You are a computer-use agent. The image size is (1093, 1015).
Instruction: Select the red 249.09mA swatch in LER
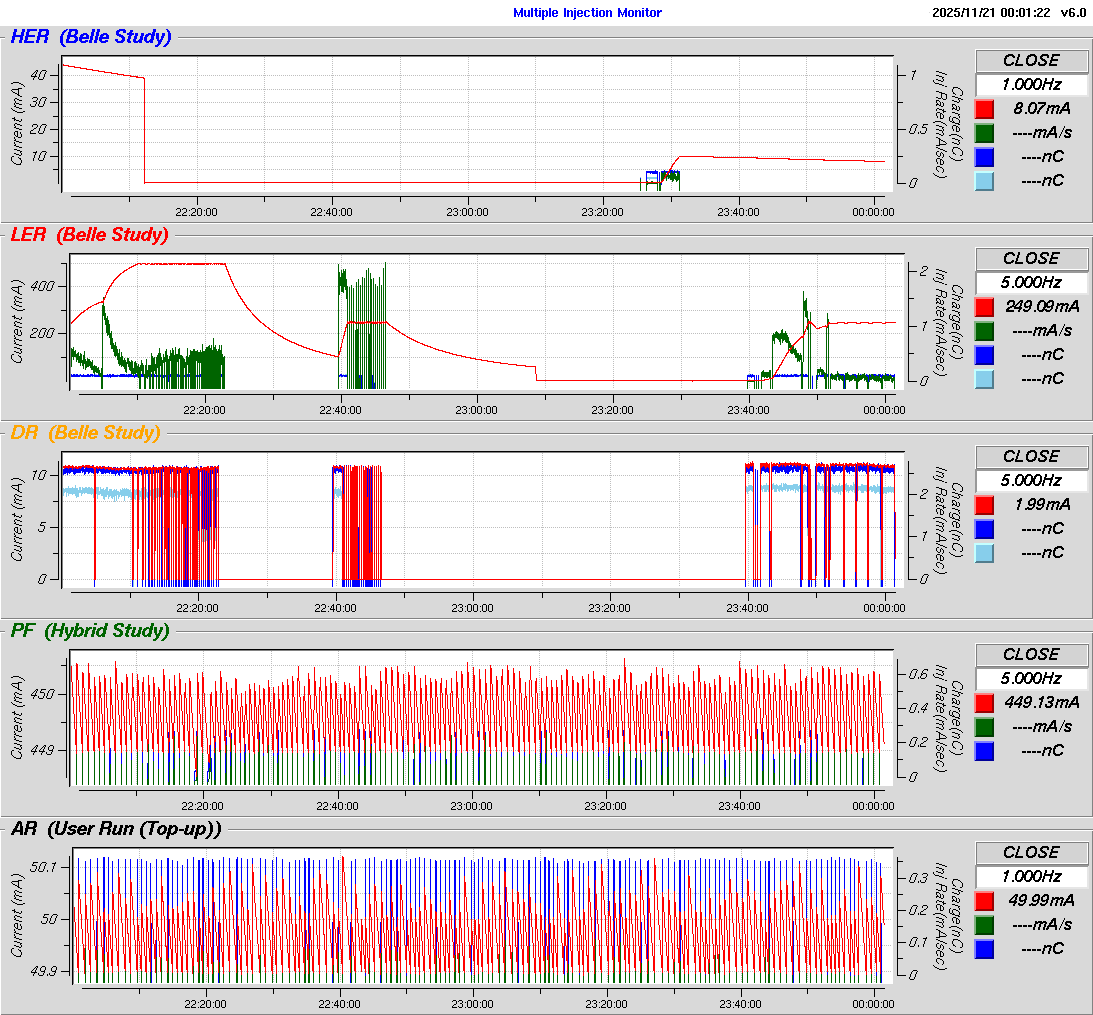985,307
